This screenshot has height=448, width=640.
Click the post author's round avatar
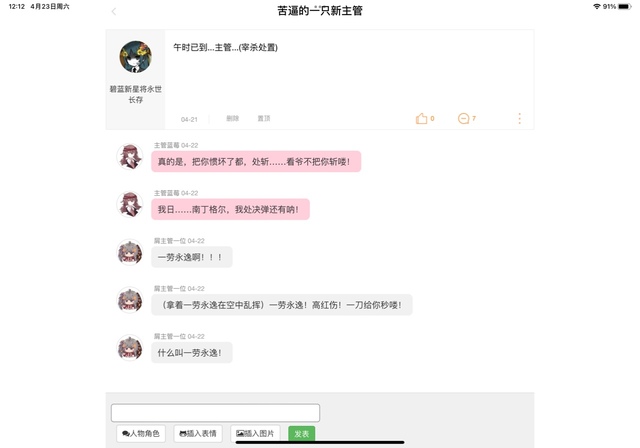point(136,57)
